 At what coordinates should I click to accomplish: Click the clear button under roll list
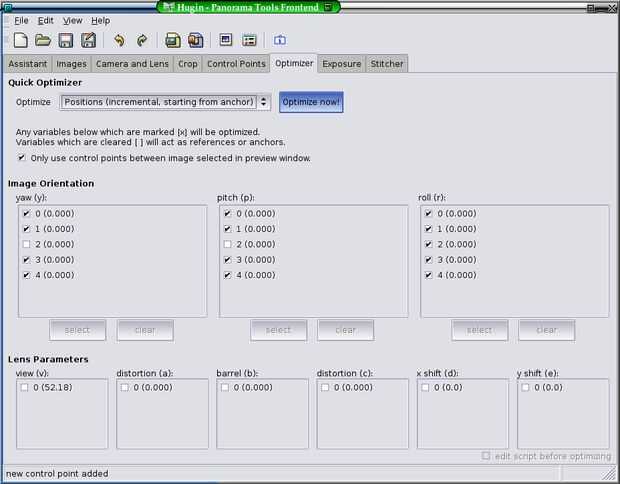[x=546, y=330]
